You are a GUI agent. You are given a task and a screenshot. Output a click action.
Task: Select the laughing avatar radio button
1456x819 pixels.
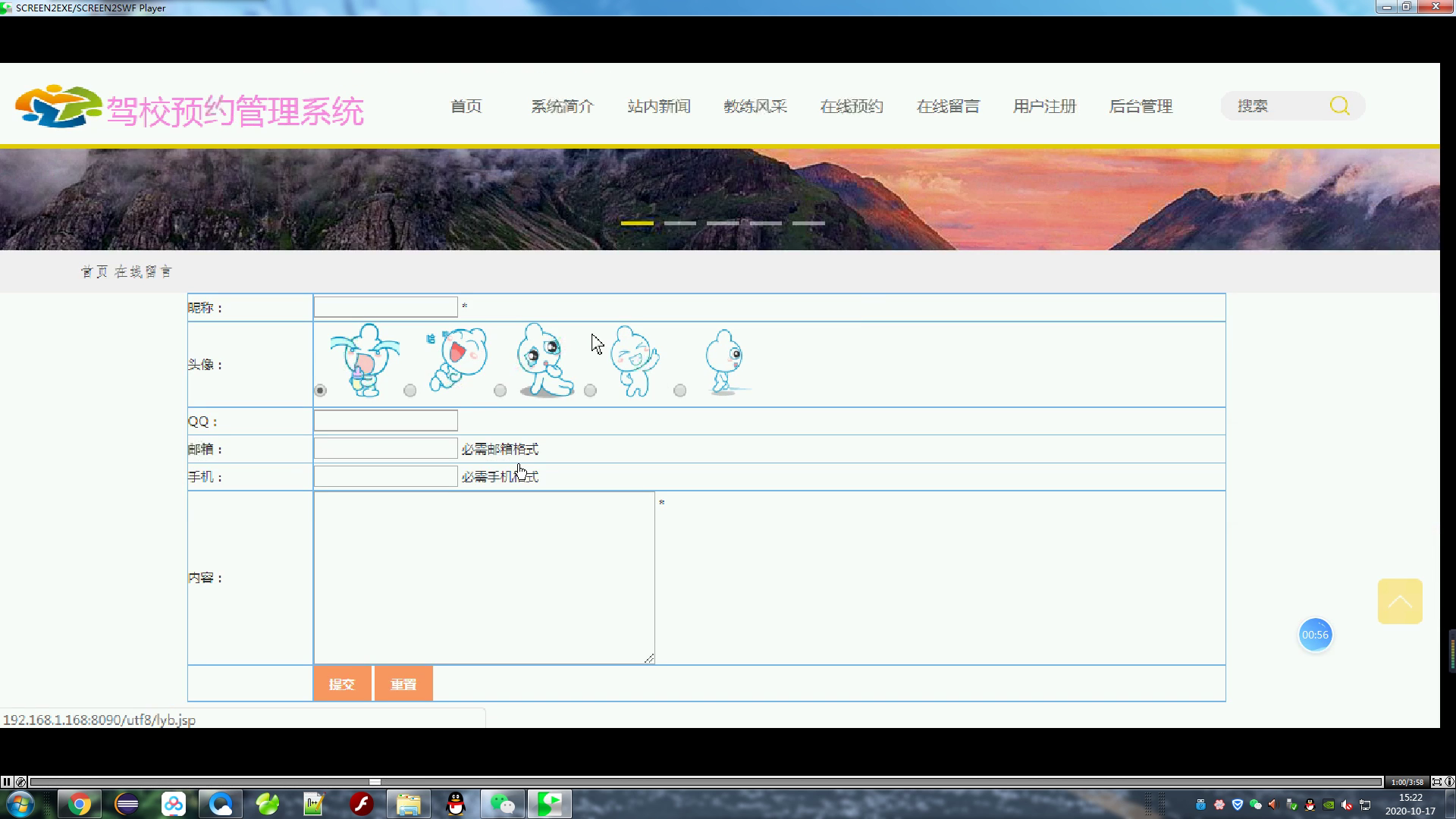click(410, 391)
